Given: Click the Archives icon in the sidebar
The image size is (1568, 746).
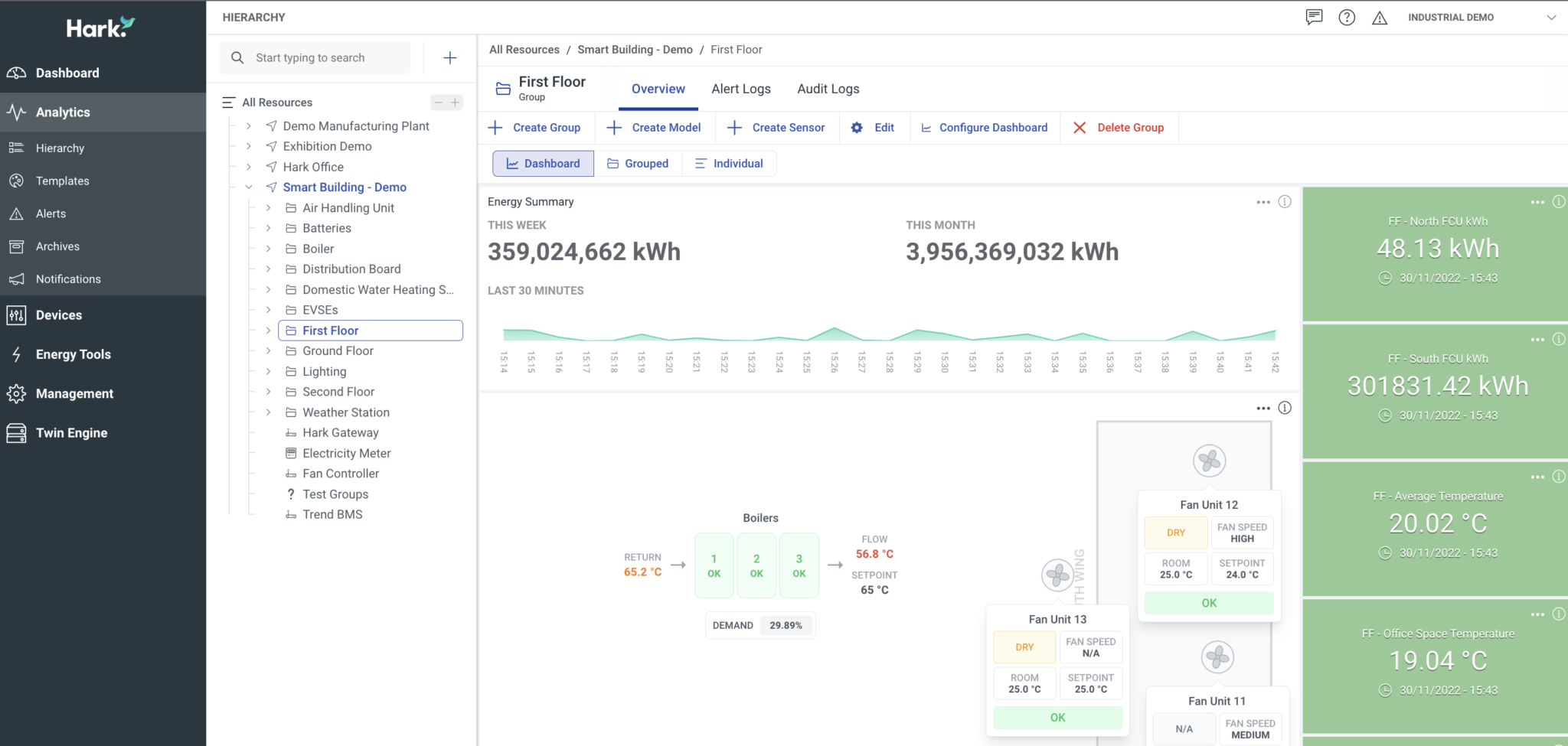Looking at the screenshot, I should [x=16, y=246].
